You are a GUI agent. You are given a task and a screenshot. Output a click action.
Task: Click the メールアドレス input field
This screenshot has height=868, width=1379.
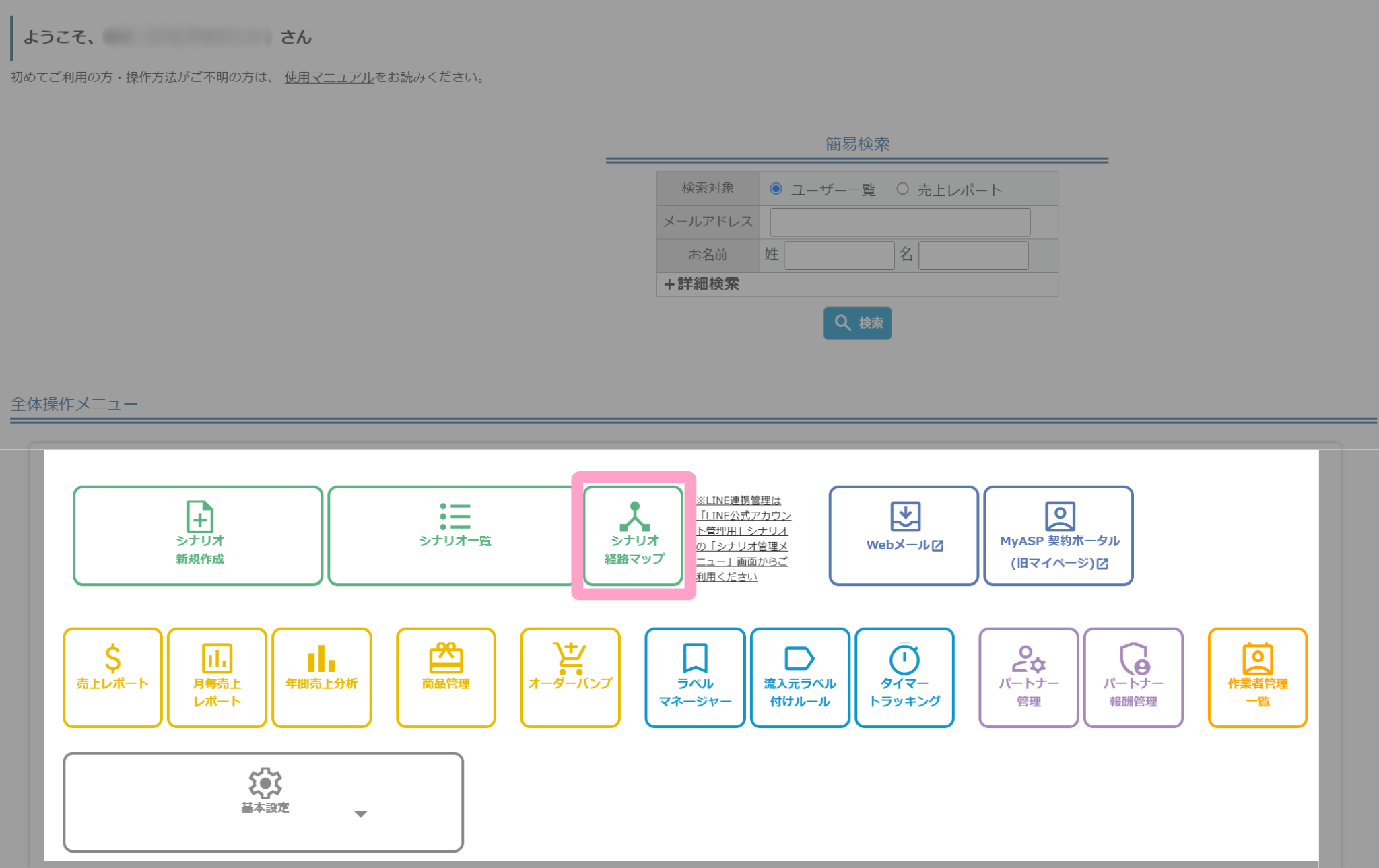(900, 222)
